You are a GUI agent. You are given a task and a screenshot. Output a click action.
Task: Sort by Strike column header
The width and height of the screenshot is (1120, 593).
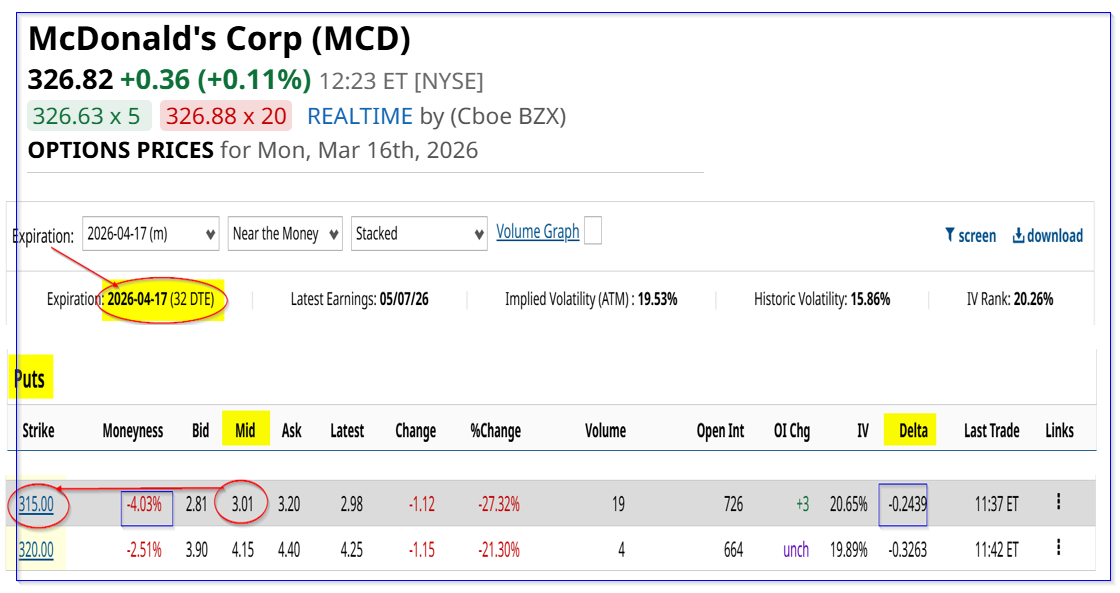38,431
